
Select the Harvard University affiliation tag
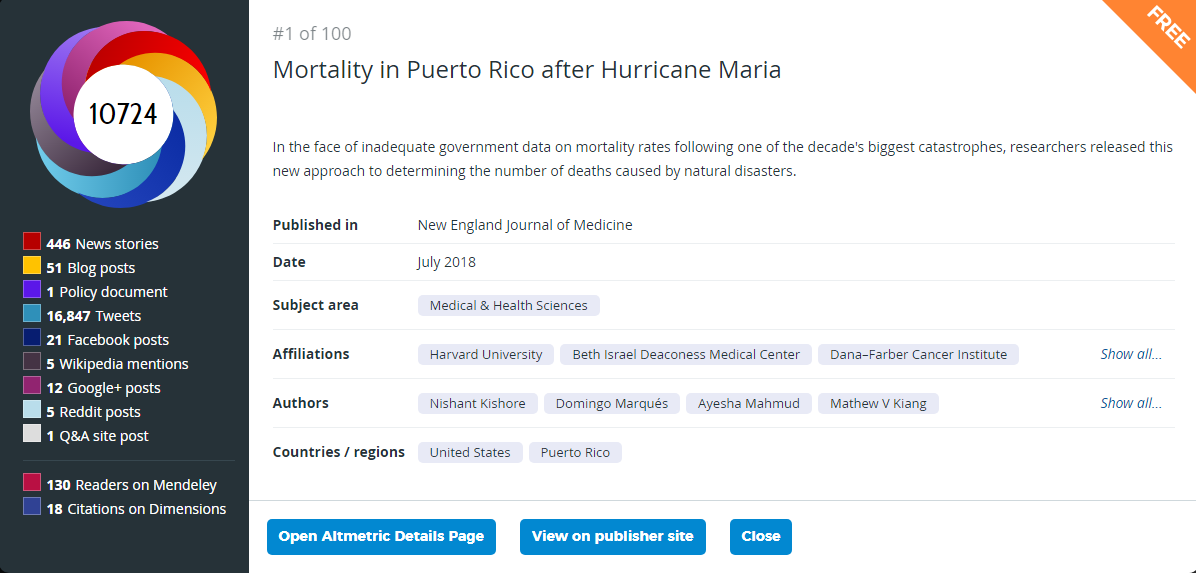[x=486, y=354]
